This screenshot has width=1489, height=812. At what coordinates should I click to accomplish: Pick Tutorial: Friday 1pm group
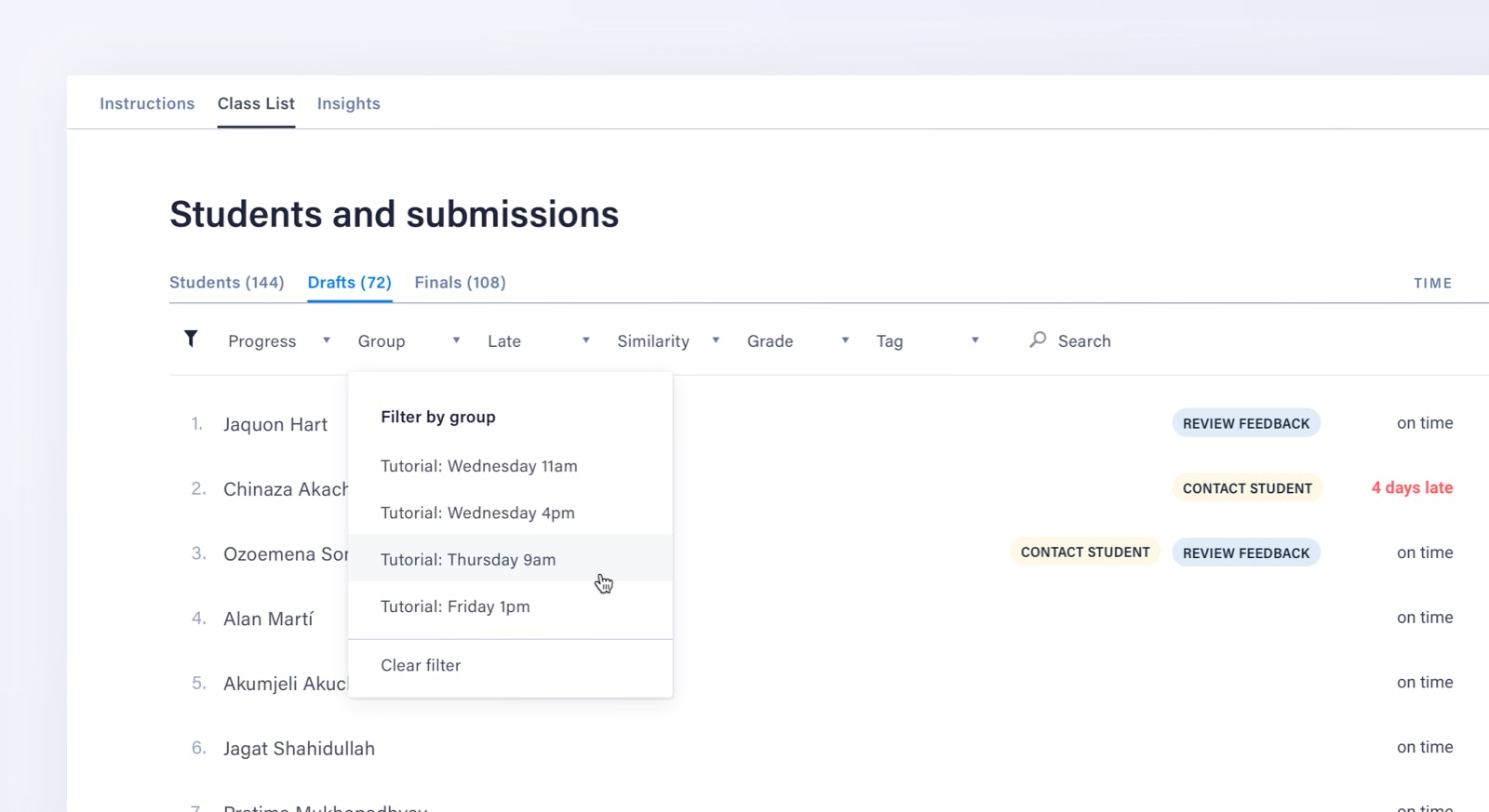(455, 606)
